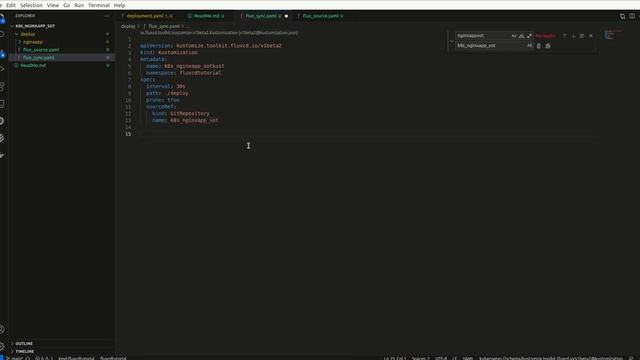This screenshot has width=640, height=360.
Task: Close the find and replace widget
Action: click(x=591, y=36)
